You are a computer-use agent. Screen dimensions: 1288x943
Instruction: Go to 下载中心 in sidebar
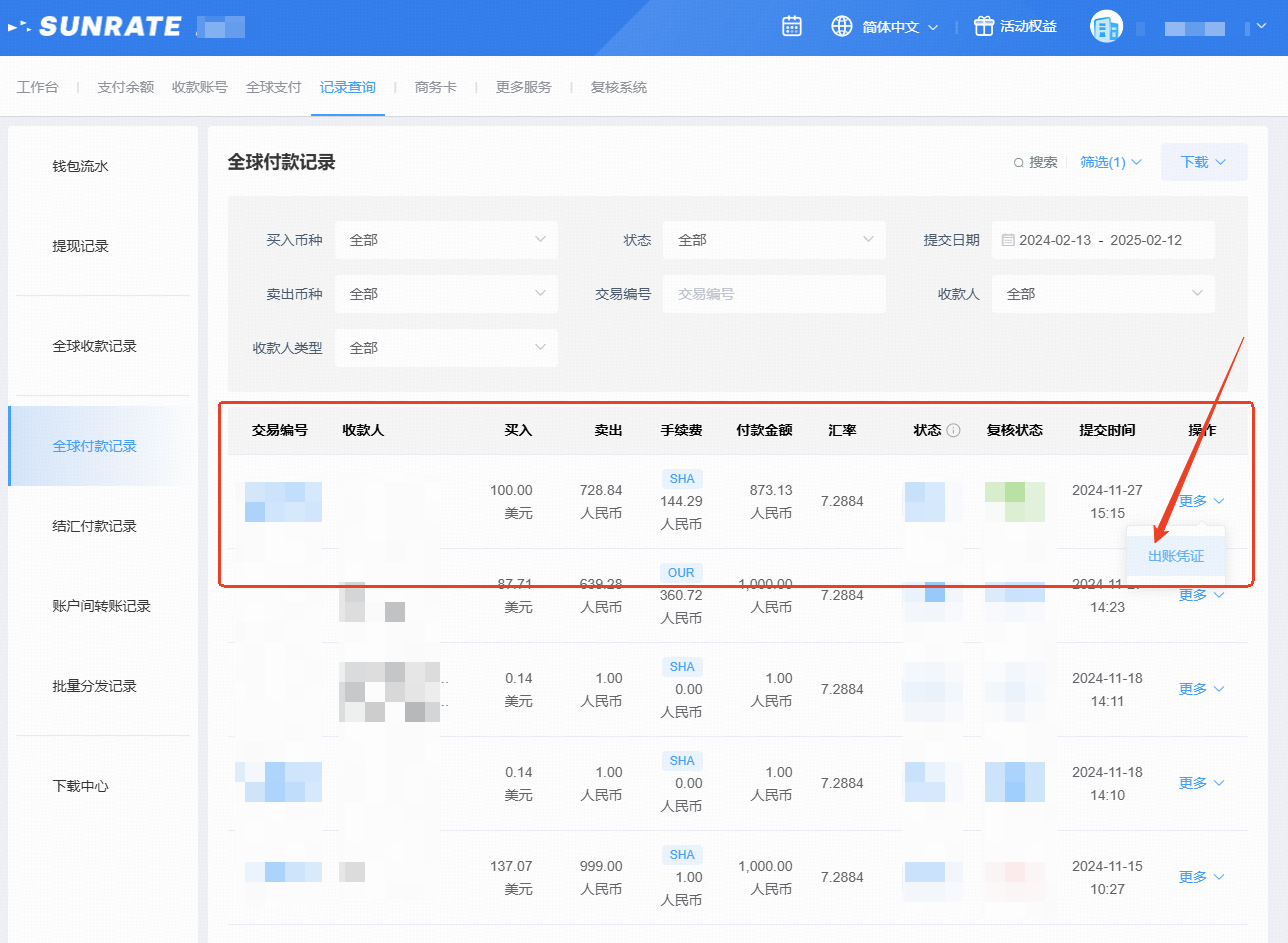pyautogui.click(x=81, y=786)
